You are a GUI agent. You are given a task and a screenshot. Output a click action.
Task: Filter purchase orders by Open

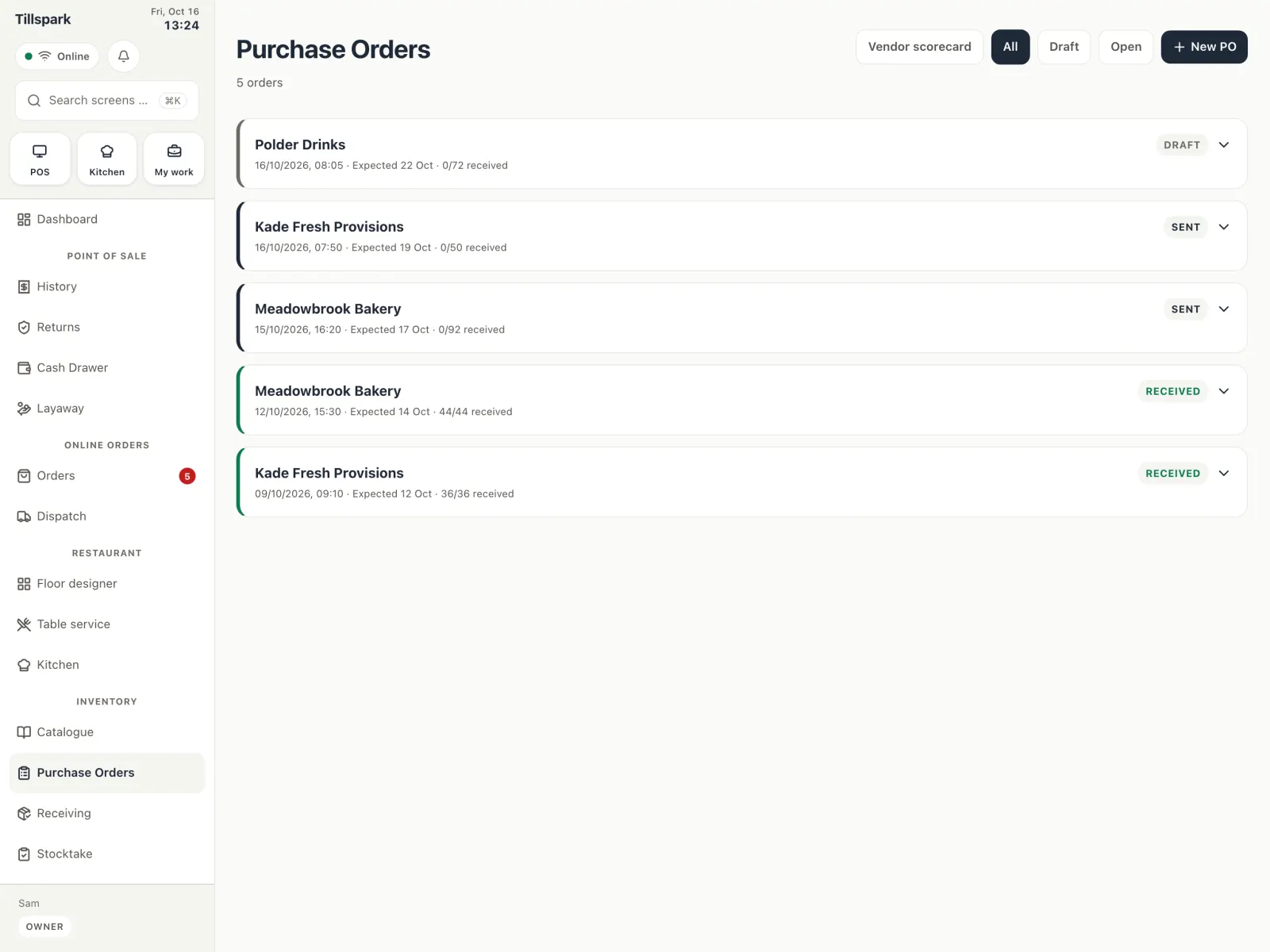click(1126, 47)
